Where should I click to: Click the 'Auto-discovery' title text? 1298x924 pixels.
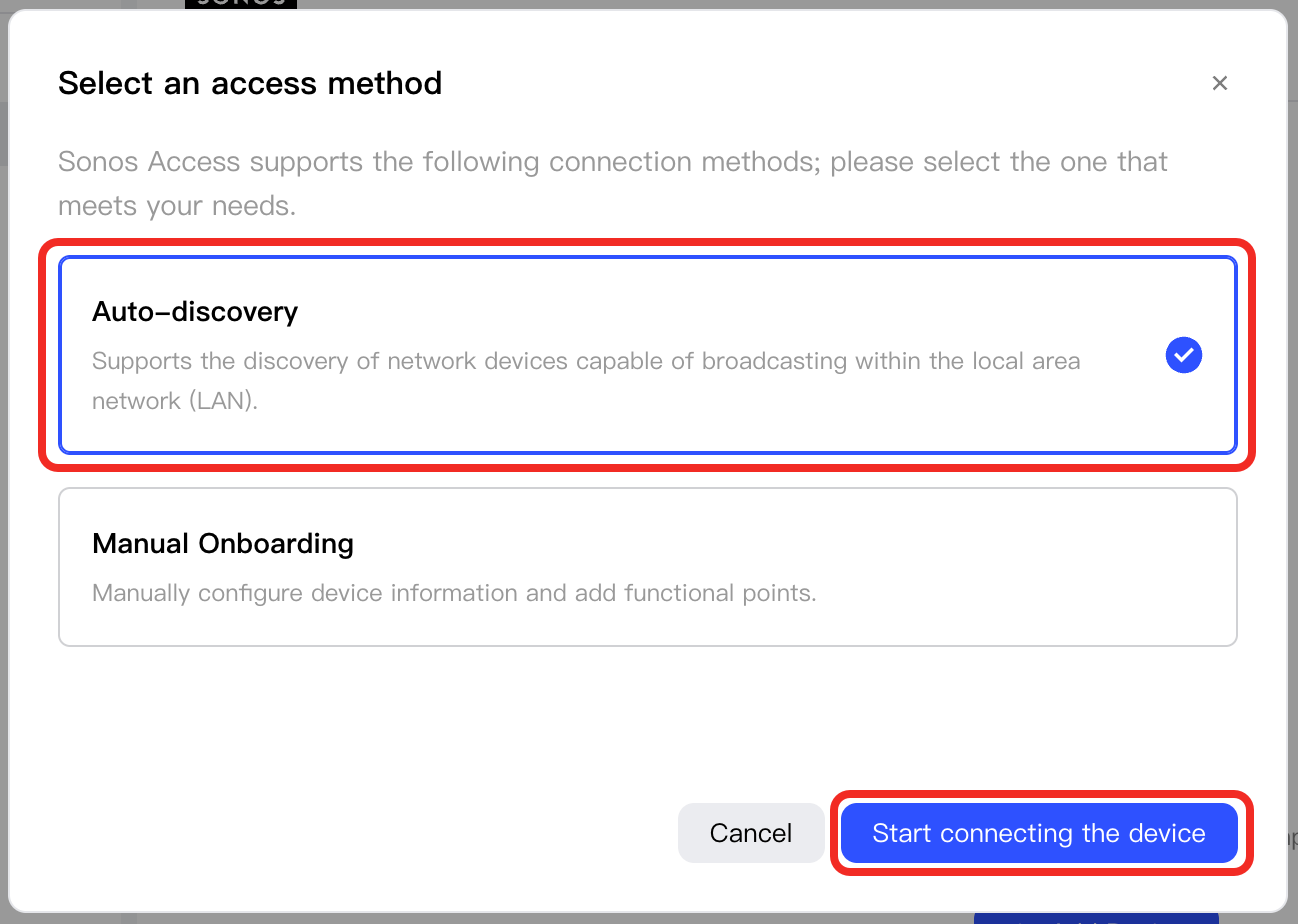tap(195, 312)
